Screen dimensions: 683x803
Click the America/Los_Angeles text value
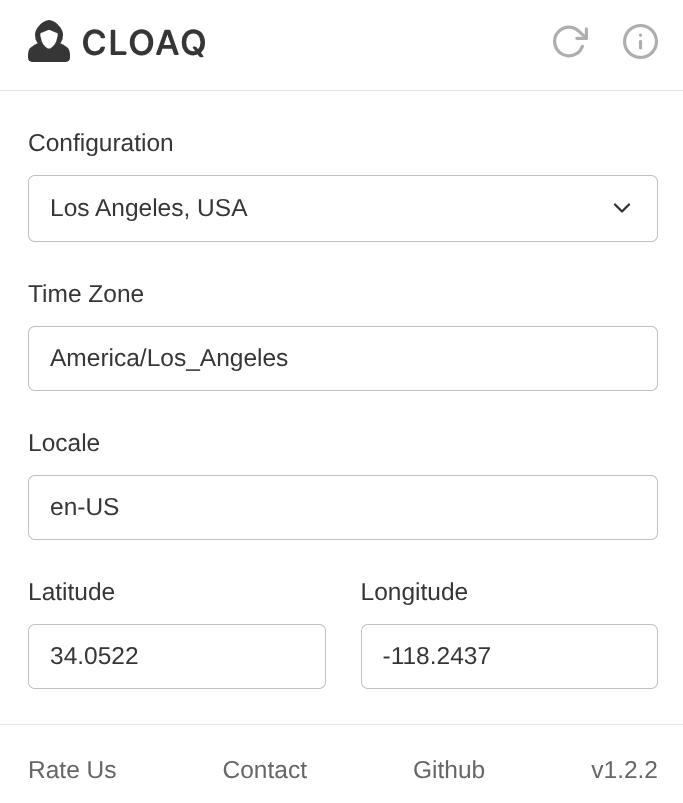click(x=169, y=358)
